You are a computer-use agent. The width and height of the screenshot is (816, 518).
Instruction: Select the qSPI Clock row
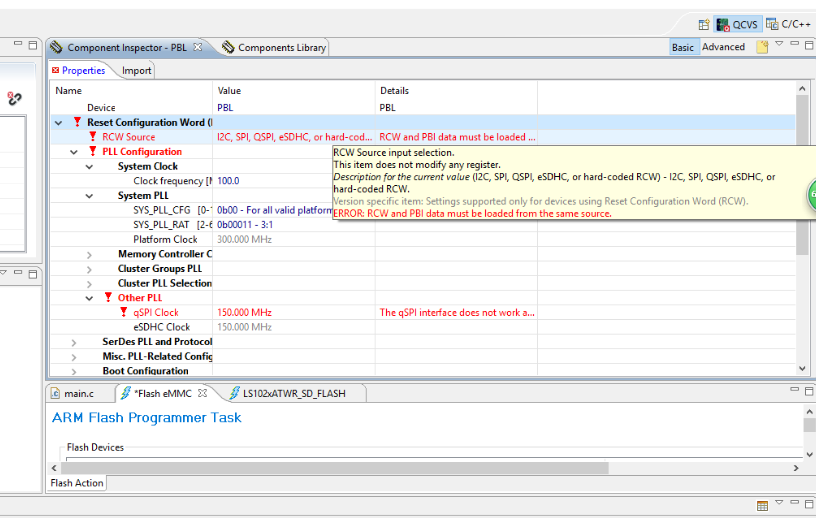(423, 312)
